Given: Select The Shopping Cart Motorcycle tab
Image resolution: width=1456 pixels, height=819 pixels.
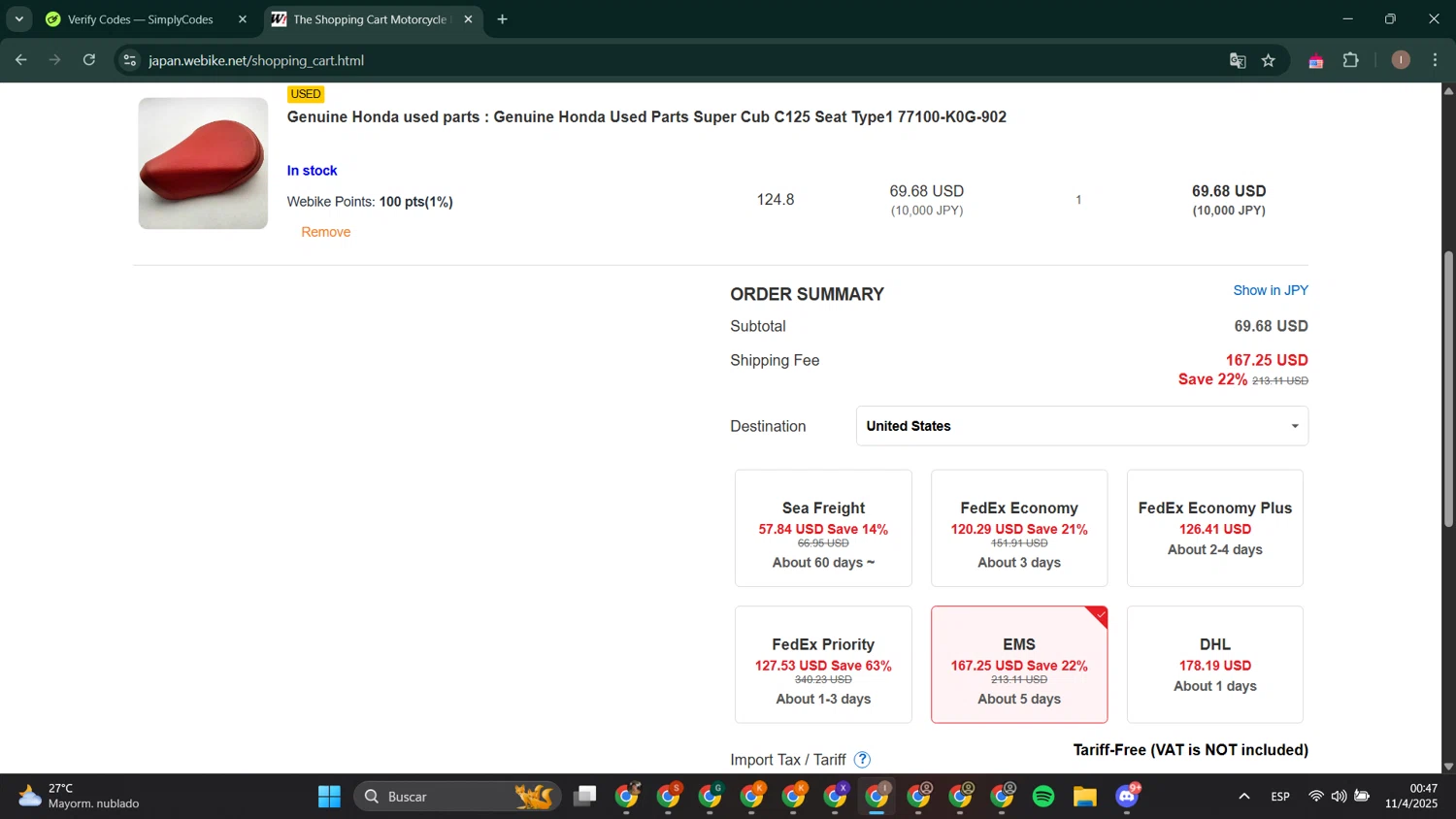Looking at the screenshot, I should 369,19.
